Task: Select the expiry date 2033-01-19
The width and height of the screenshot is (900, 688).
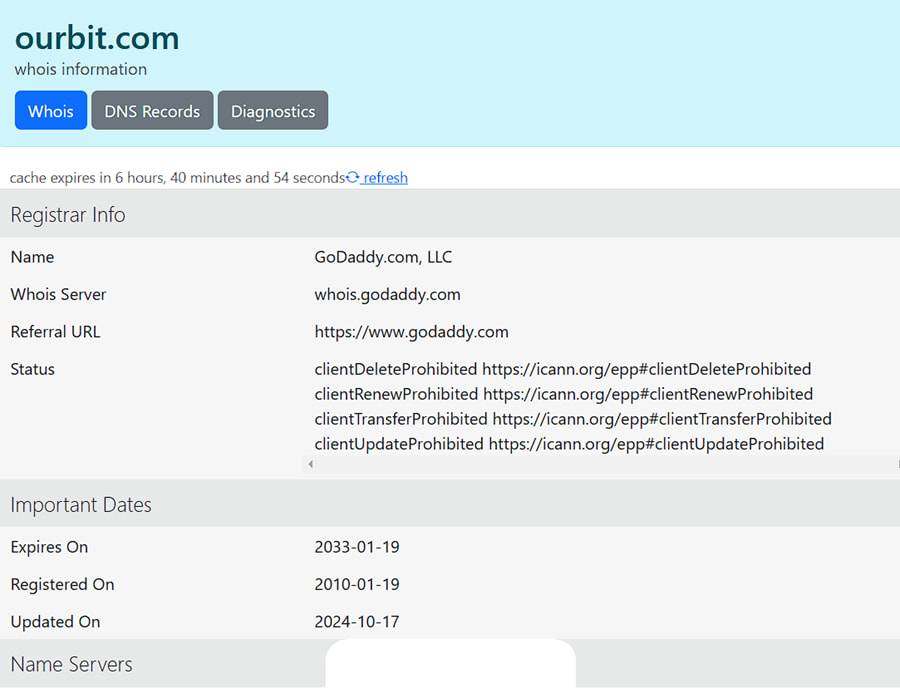Action: 357,547
